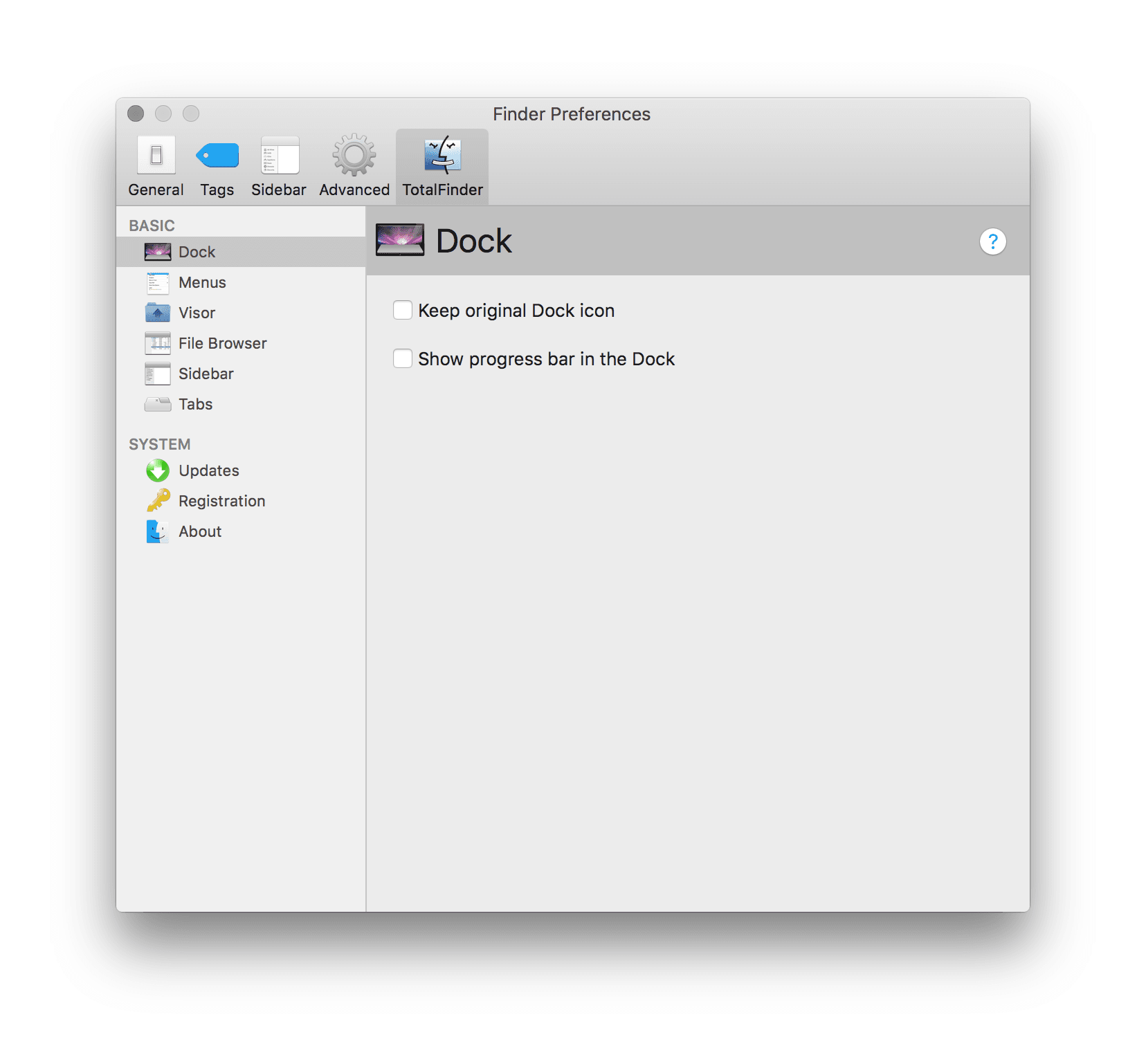Switch to the Tags tab label
Viewport: 1128px width, 1064px height.
(217, 190)
